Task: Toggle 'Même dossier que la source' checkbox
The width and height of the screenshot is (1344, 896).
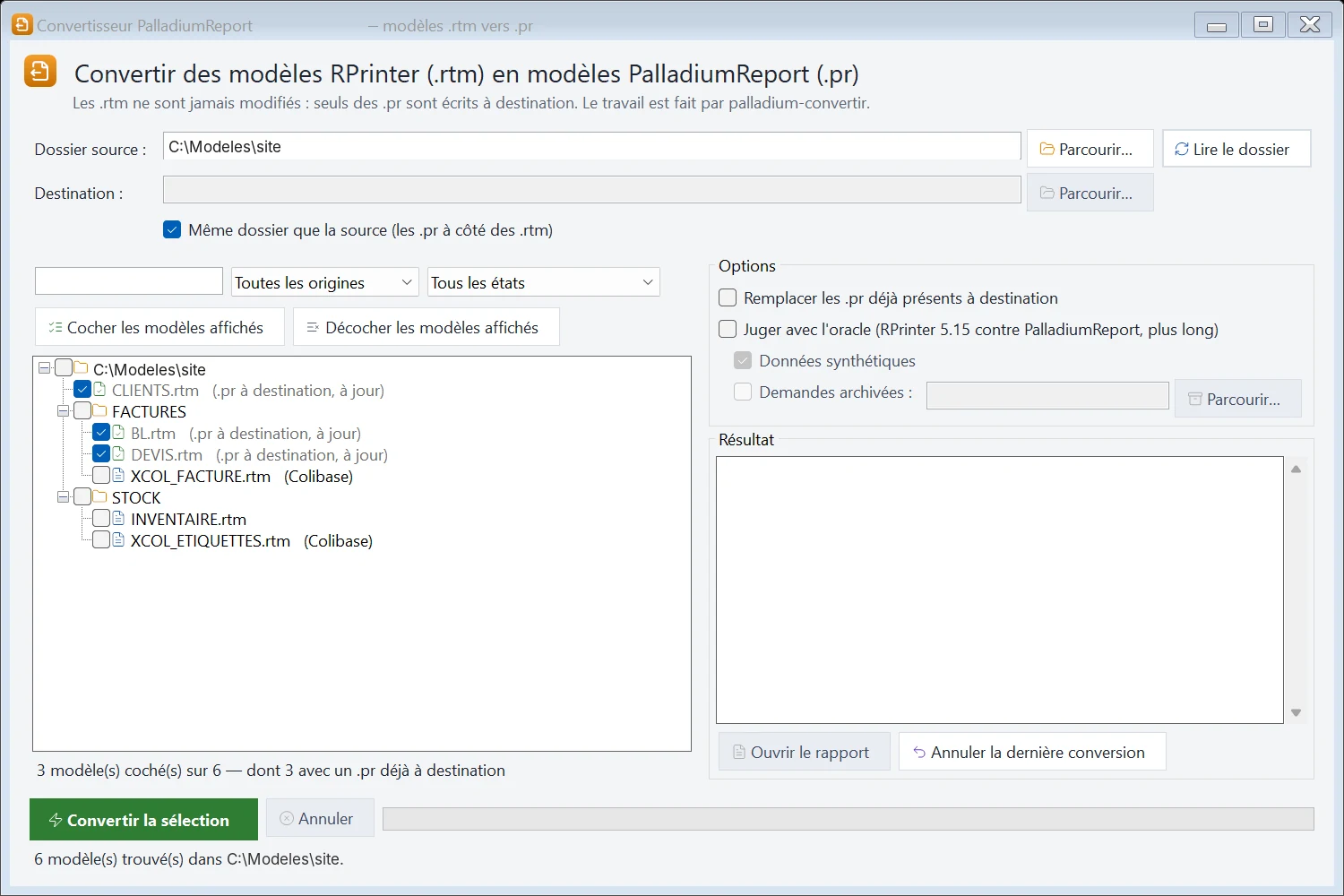Action: [172, 229]
